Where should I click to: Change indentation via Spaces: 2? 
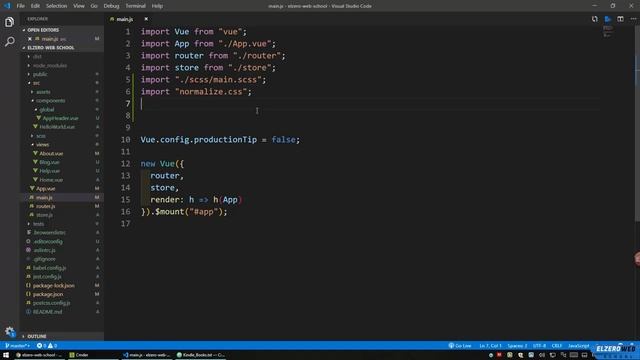pos(517,346)
